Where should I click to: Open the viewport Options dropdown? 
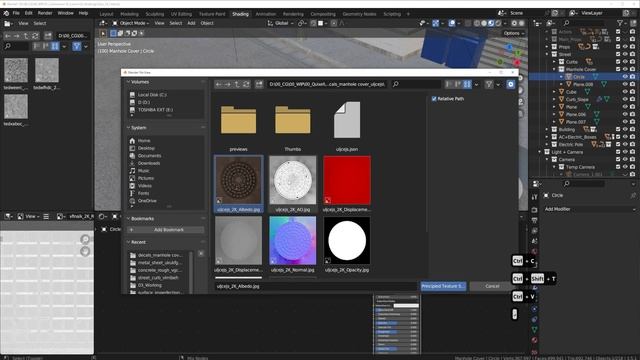click(x=513, y=33)
